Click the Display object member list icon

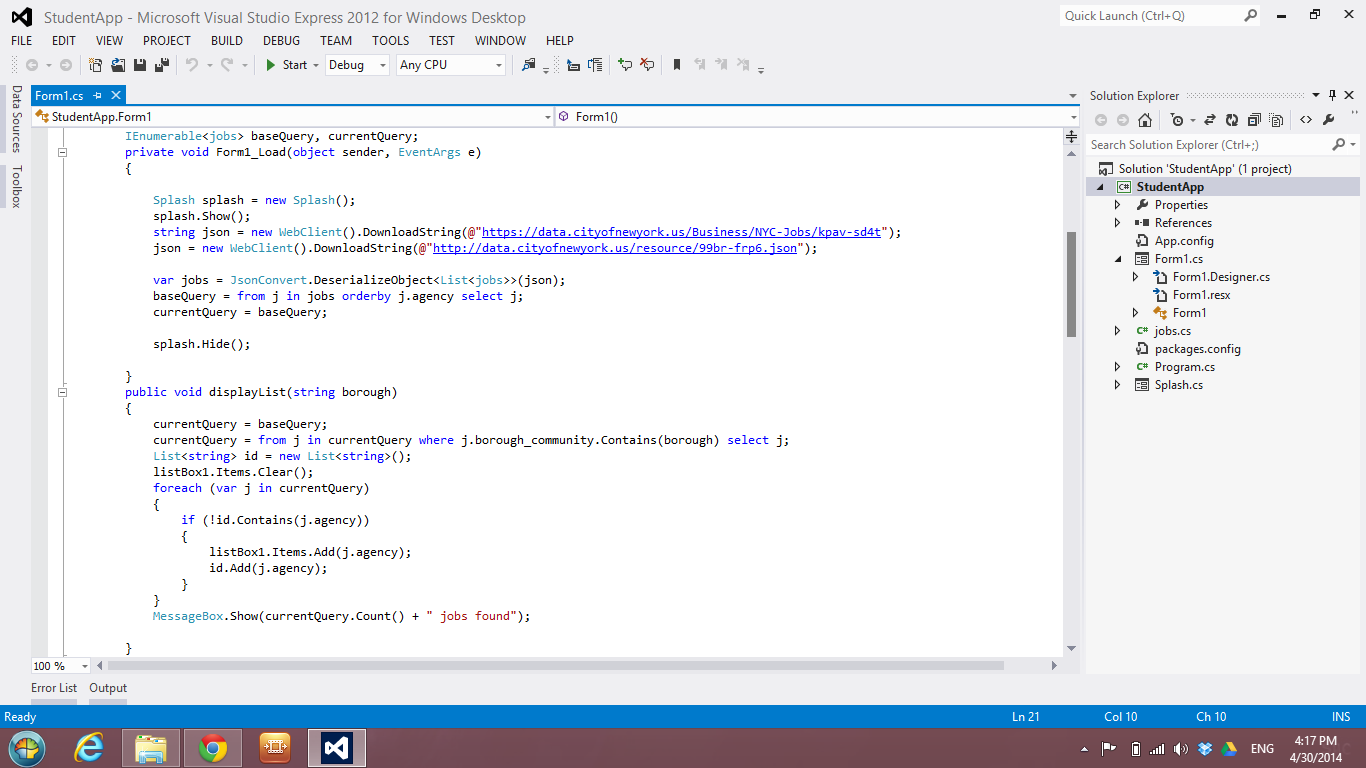pyautogui.click(x=573, y=65)
